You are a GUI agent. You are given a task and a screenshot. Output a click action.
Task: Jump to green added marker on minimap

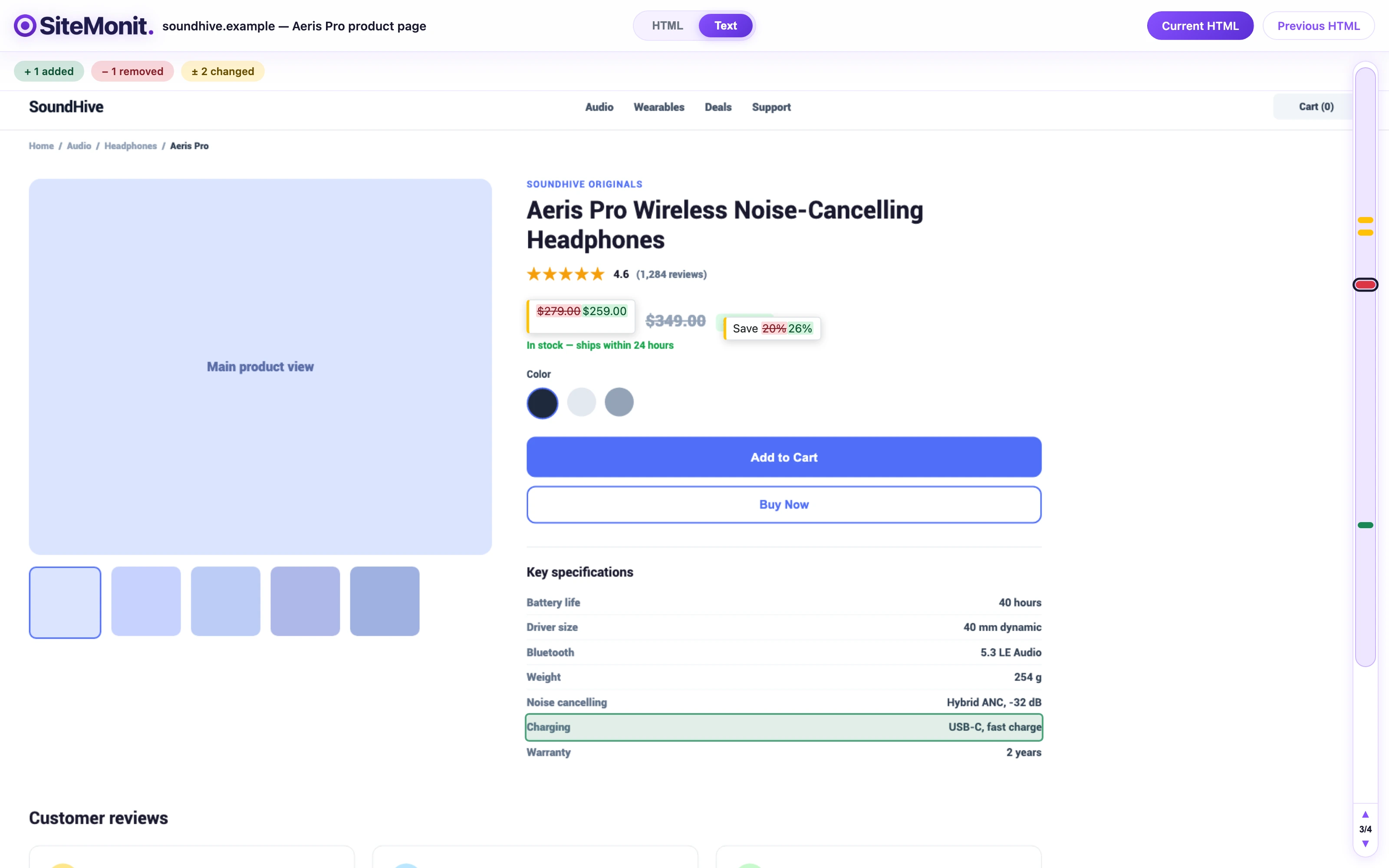point(1366,525)
